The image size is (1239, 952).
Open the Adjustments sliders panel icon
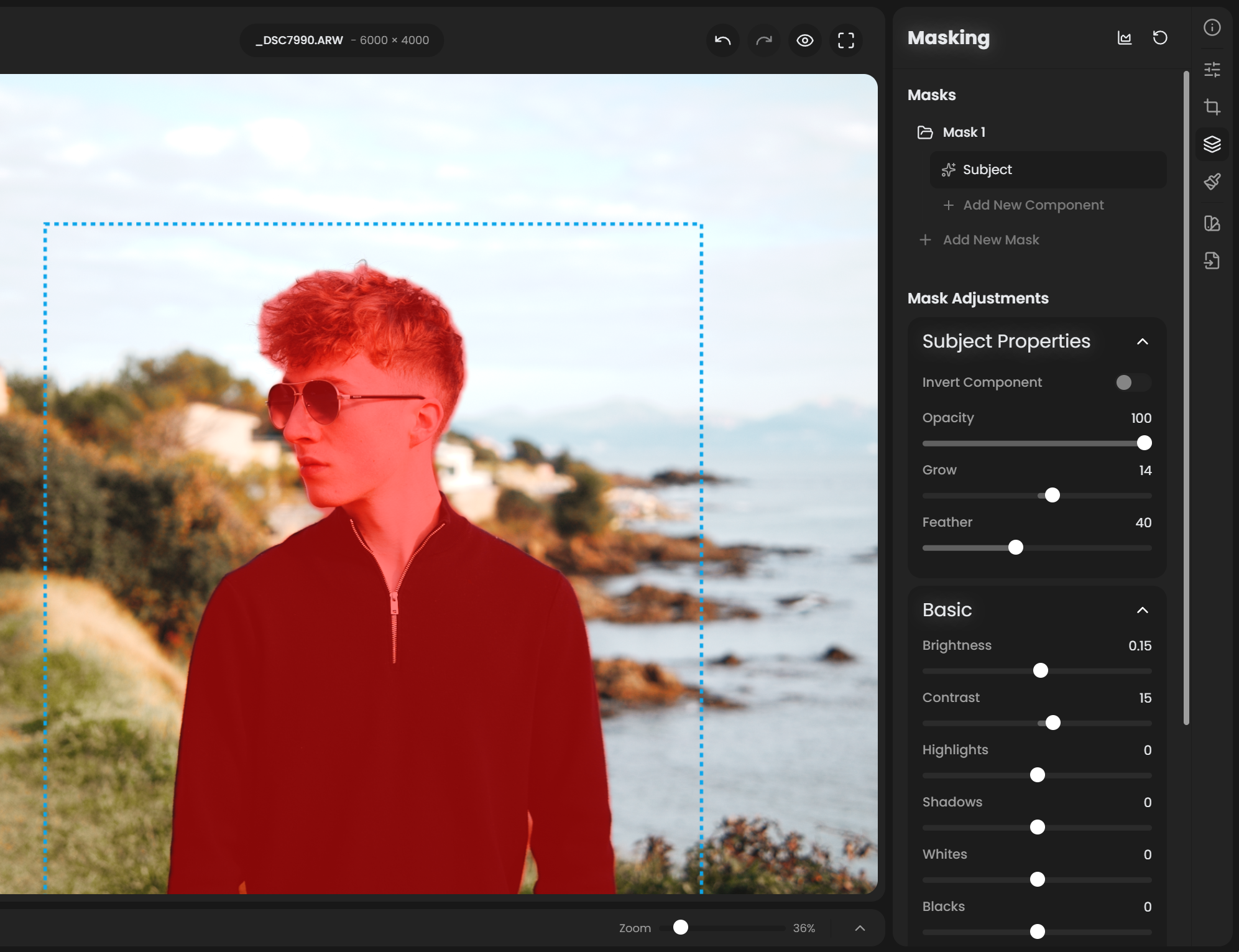1212,69
